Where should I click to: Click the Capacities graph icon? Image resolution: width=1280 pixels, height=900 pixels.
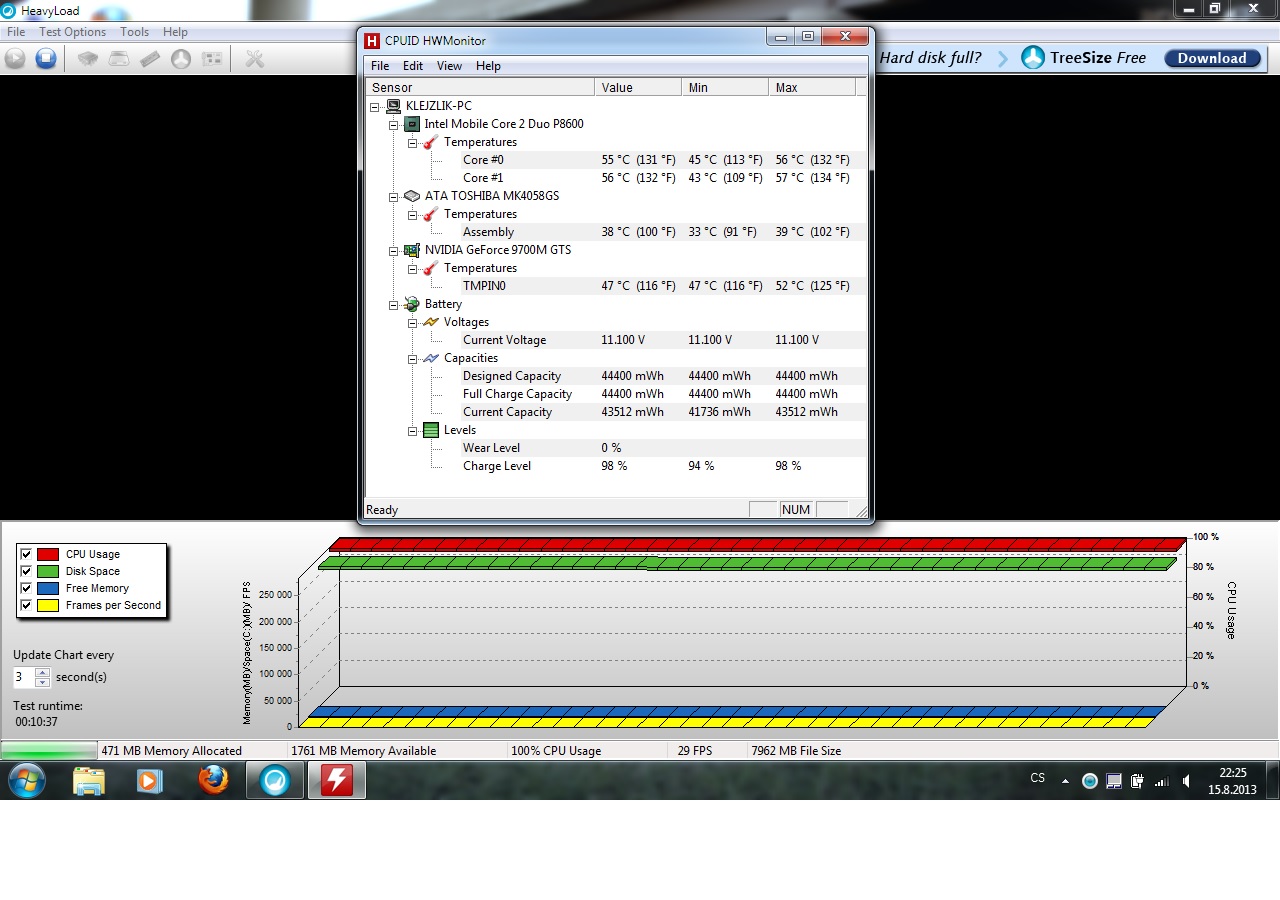[x=431, y=358]
